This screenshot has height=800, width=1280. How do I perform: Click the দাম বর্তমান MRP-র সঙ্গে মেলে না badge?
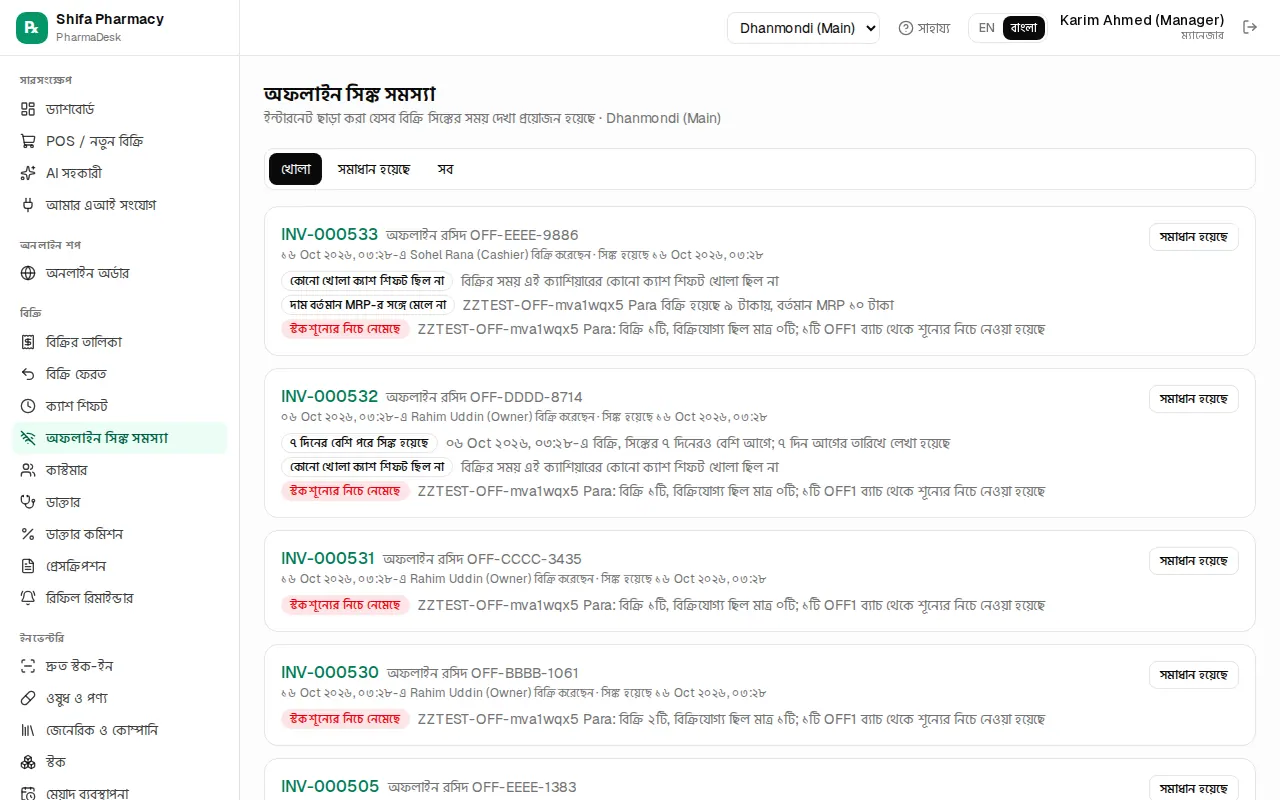[368, 305]
